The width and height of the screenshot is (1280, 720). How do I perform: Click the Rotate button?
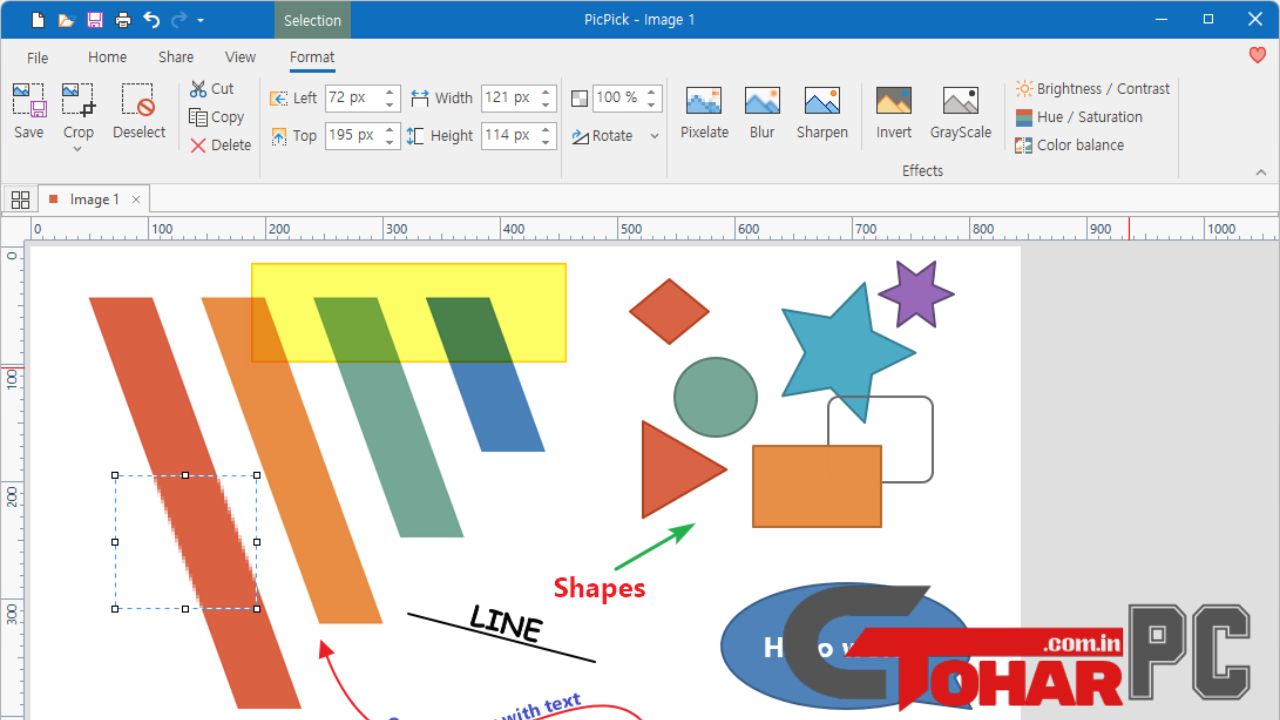coord(603,136)
